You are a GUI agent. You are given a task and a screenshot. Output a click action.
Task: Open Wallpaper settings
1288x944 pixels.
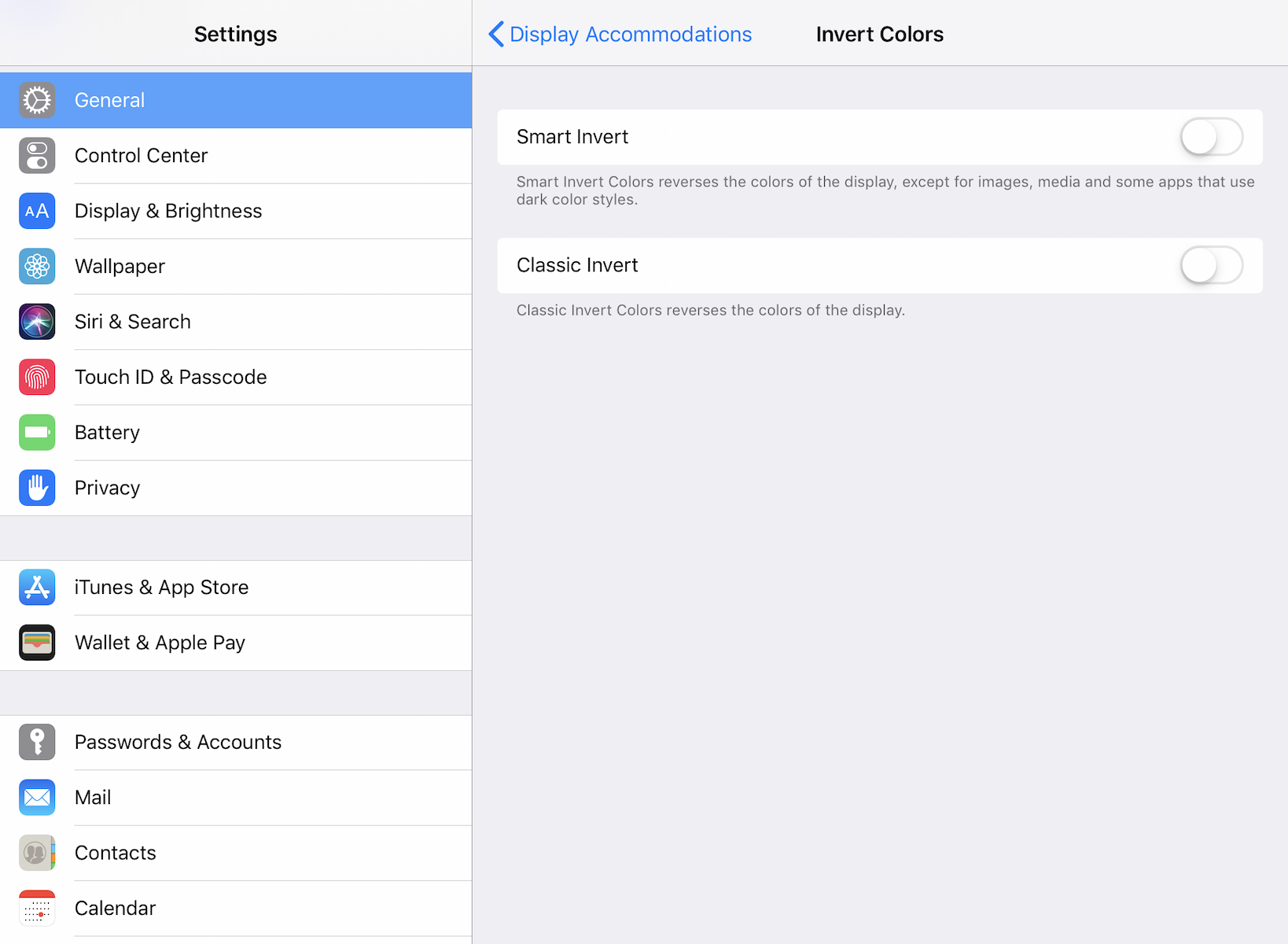point(236,266)
